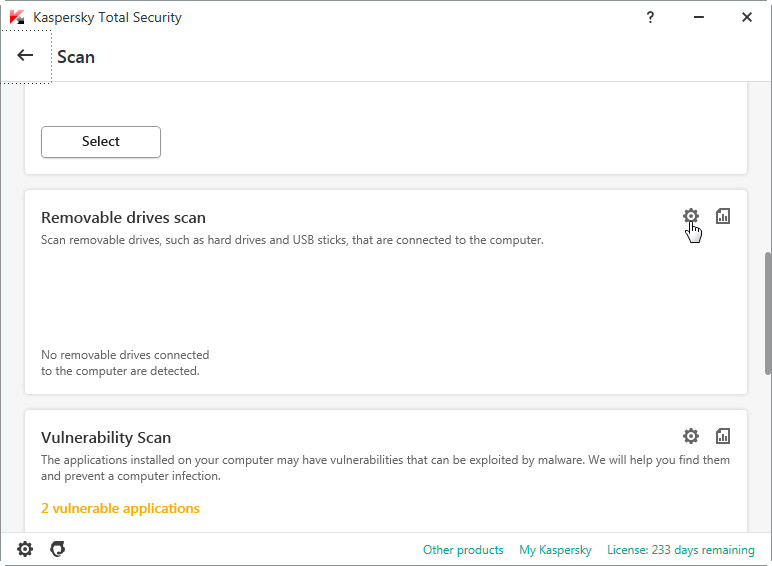This screenshot has width=772, height=566.
Task: Click scrollbar track below the thumb
Action: (768, 453)
